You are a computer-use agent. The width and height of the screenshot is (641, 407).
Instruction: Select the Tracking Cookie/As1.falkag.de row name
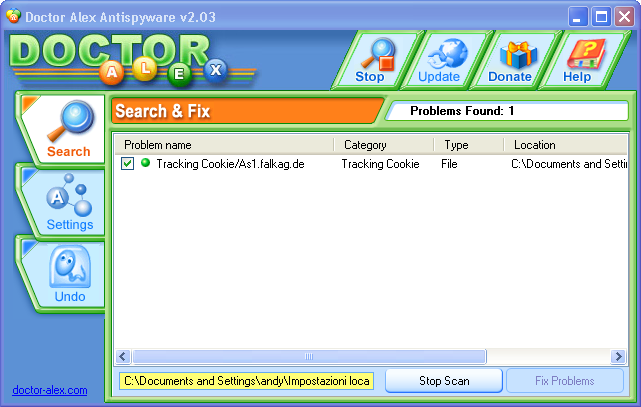[230, 164]
